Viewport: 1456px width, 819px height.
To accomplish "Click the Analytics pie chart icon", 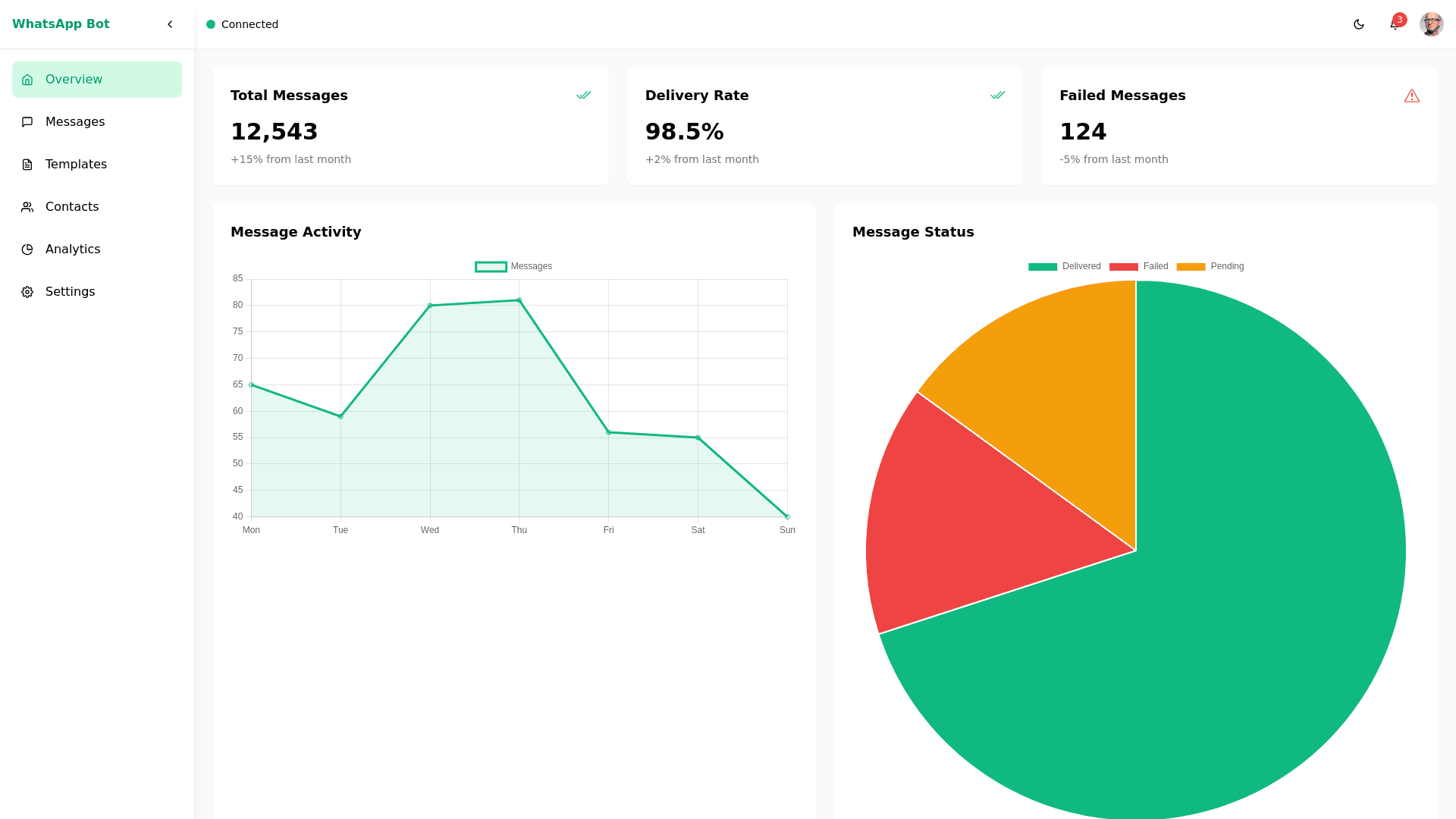I will 27,249.
